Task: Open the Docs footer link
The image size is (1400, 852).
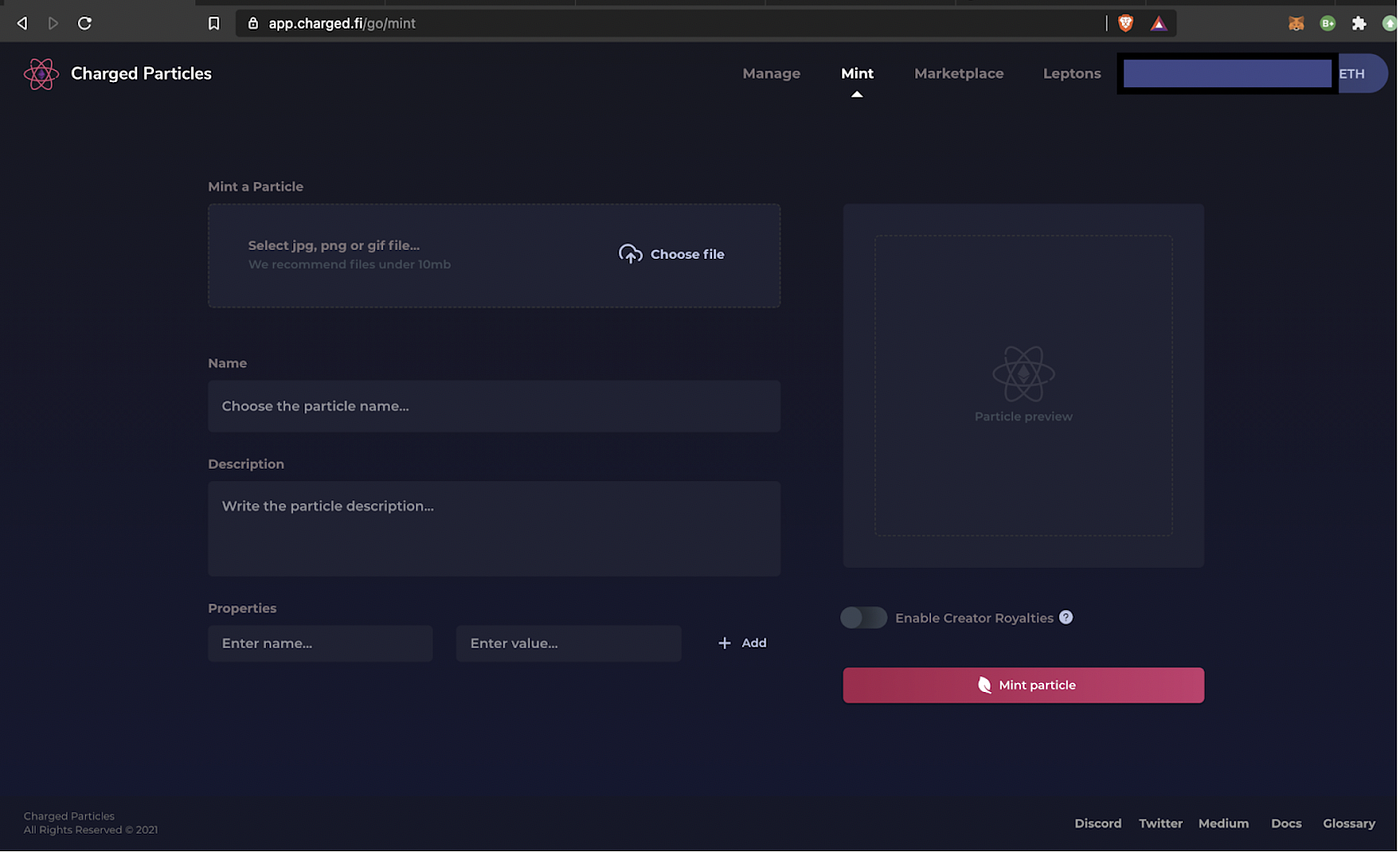Action: tap(1286, 823)
